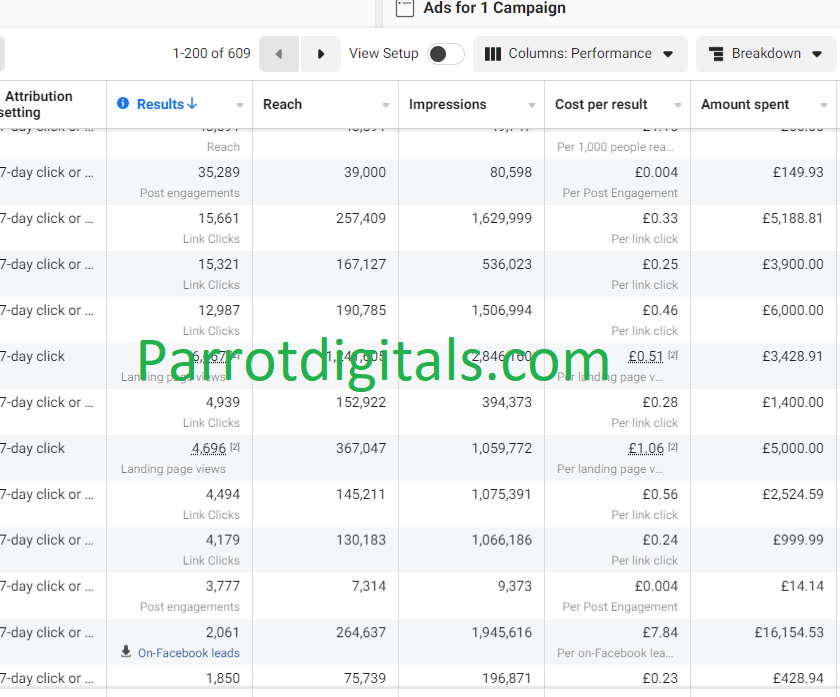Screen dimensions: 840x697
Task: Click the 1-200 of 609 pagination text
Action: [211, 54]
